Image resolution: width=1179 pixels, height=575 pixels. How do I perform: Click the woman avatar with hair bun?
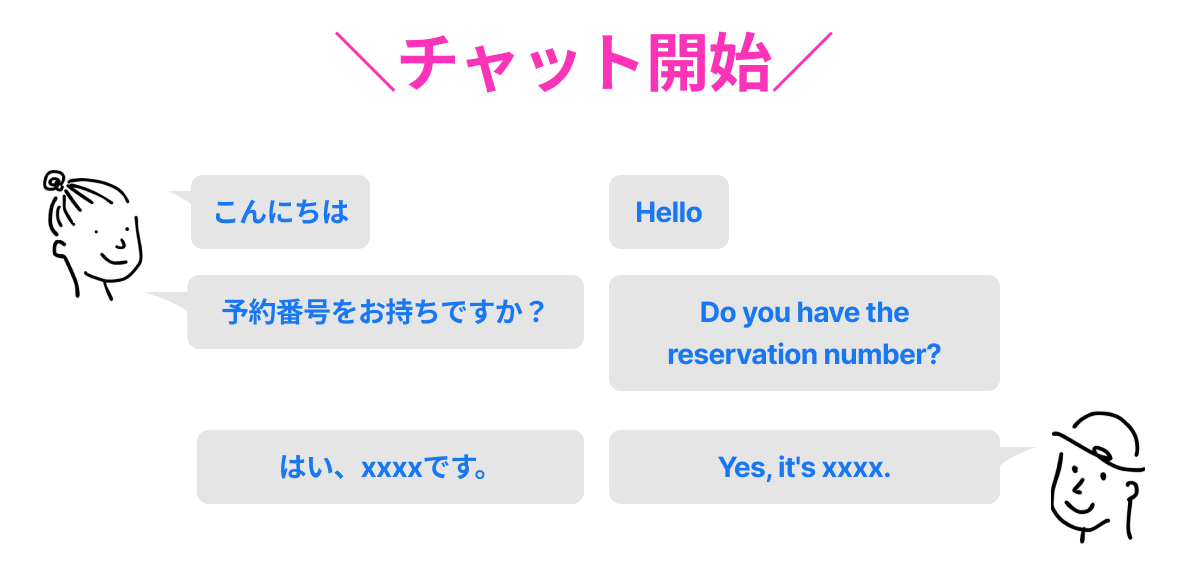pos(93,236)
